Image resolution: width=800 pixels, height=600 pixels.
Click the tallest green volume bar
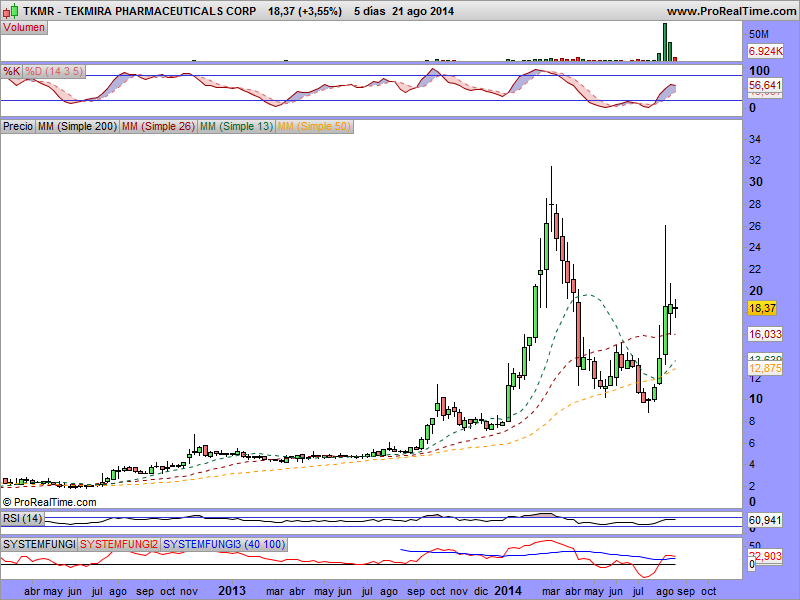pyautogui.click(x=665, y=42)
